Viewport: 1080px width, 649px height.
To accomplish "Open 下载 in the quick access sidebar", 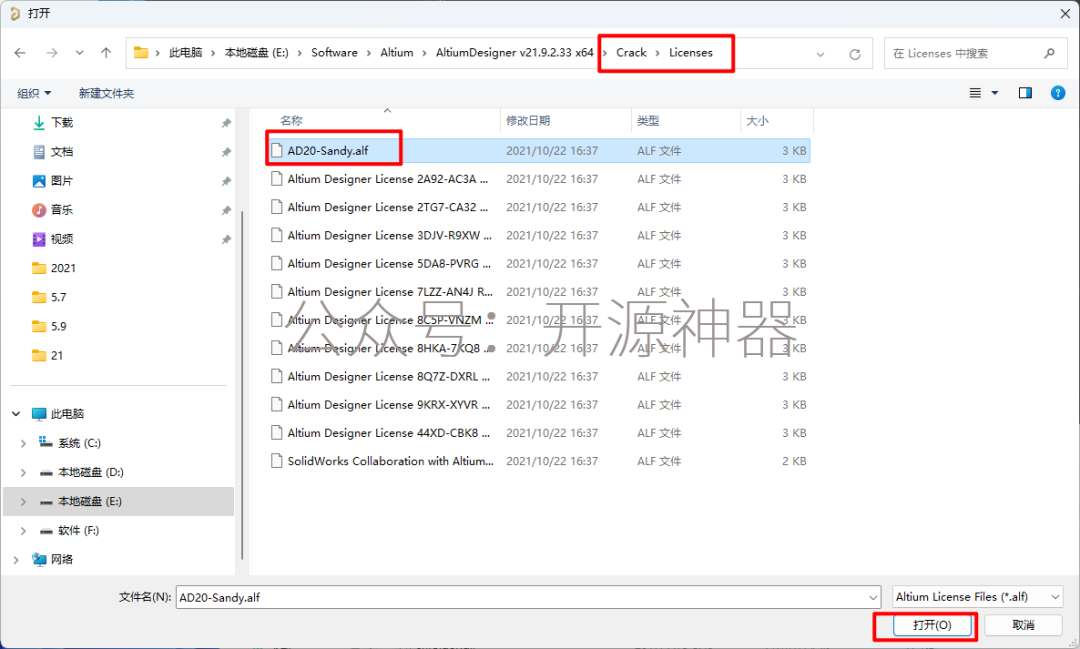I will [x=62, y=123].
